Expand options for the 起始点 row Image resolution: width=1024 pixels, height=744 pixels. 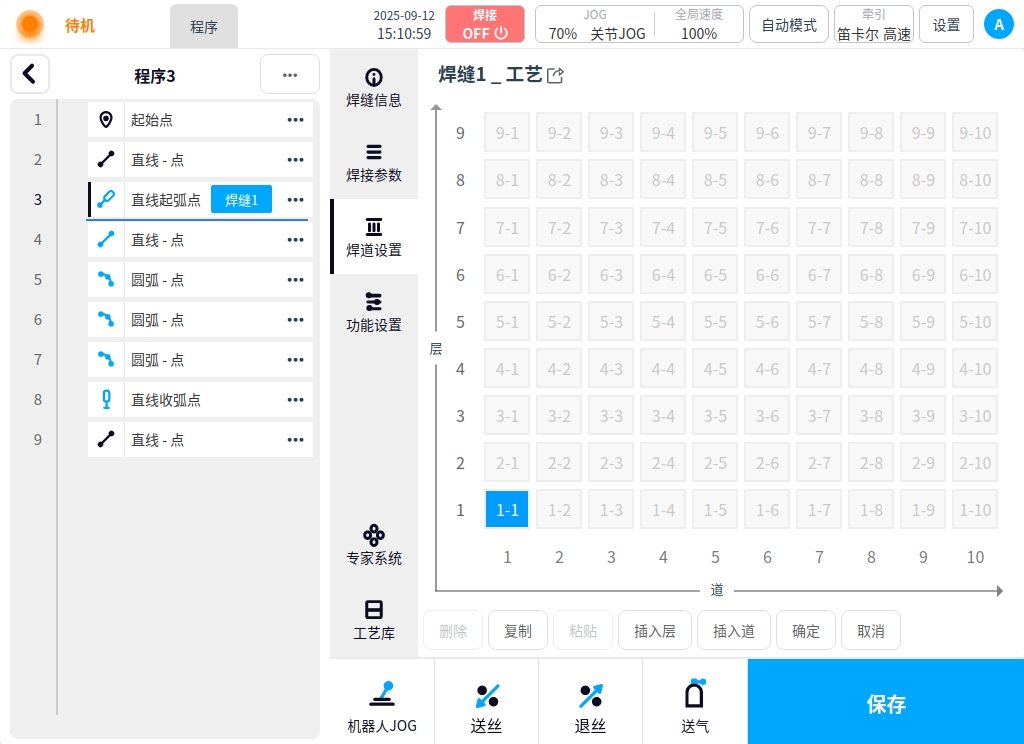pyautogui.click(x=295, y=120)
